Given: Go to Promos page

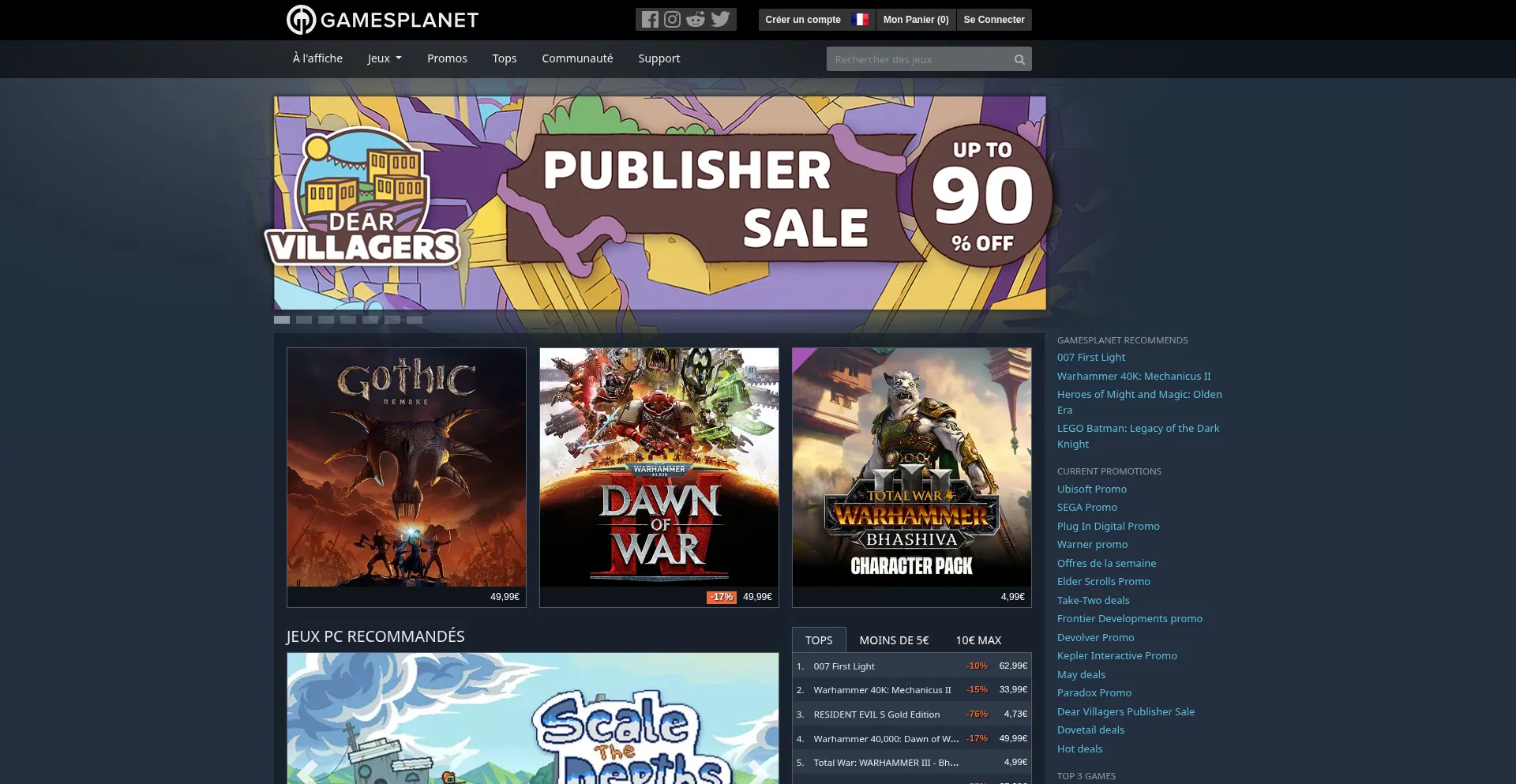Looking at the screenshot, I should 447,58.
